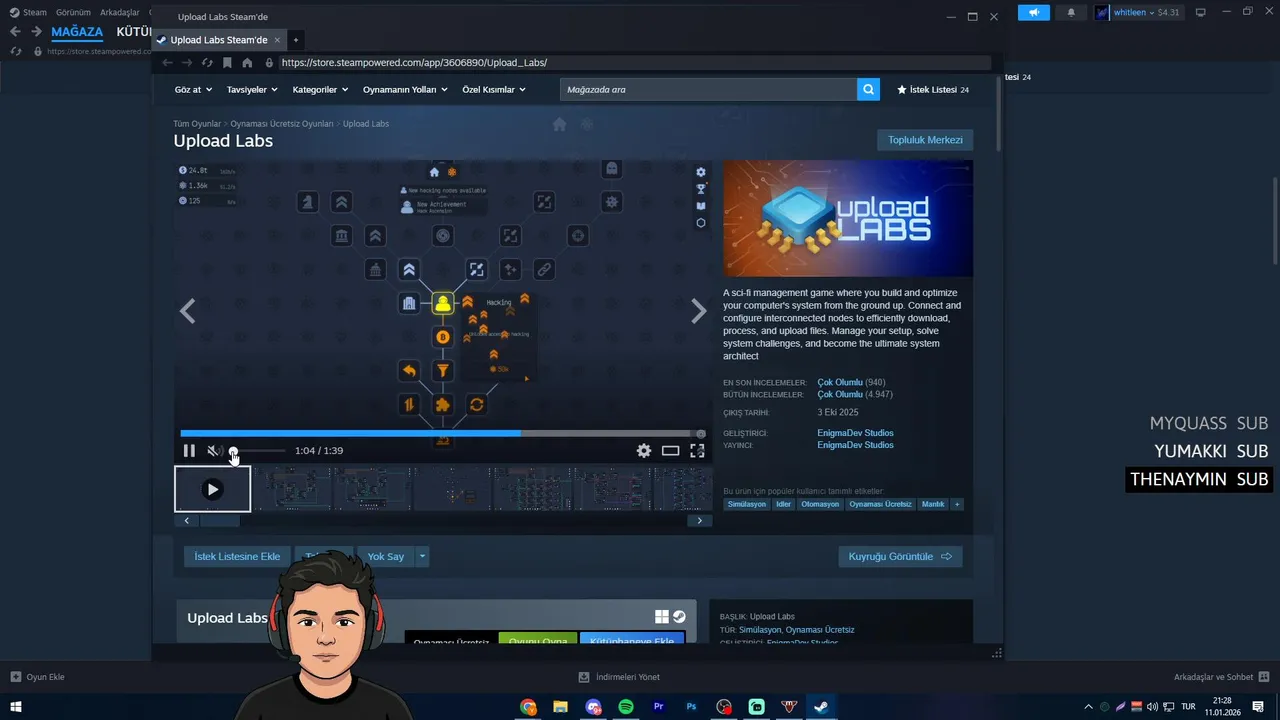Open Topluluk Merkezi community hub
The image size is (1280, 720).
pos(925,140)
